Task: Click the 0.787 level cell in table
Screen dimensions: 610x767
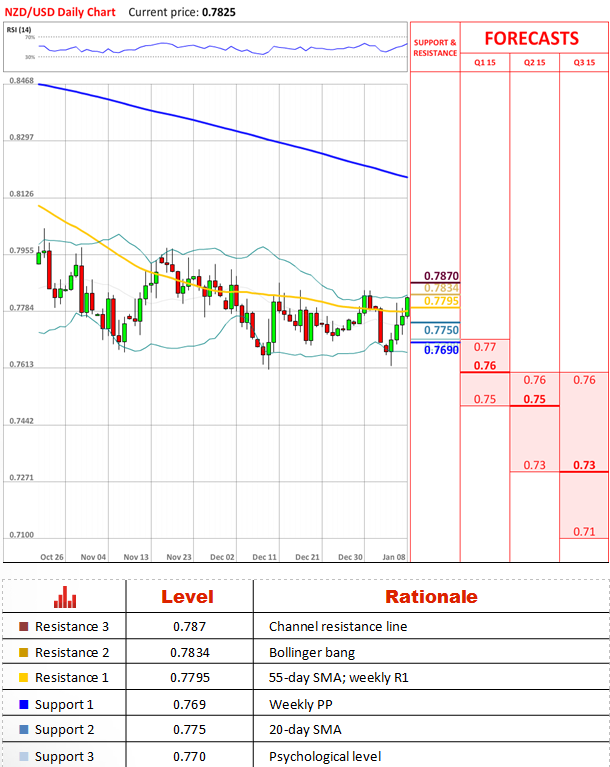Action: (190, 627)
